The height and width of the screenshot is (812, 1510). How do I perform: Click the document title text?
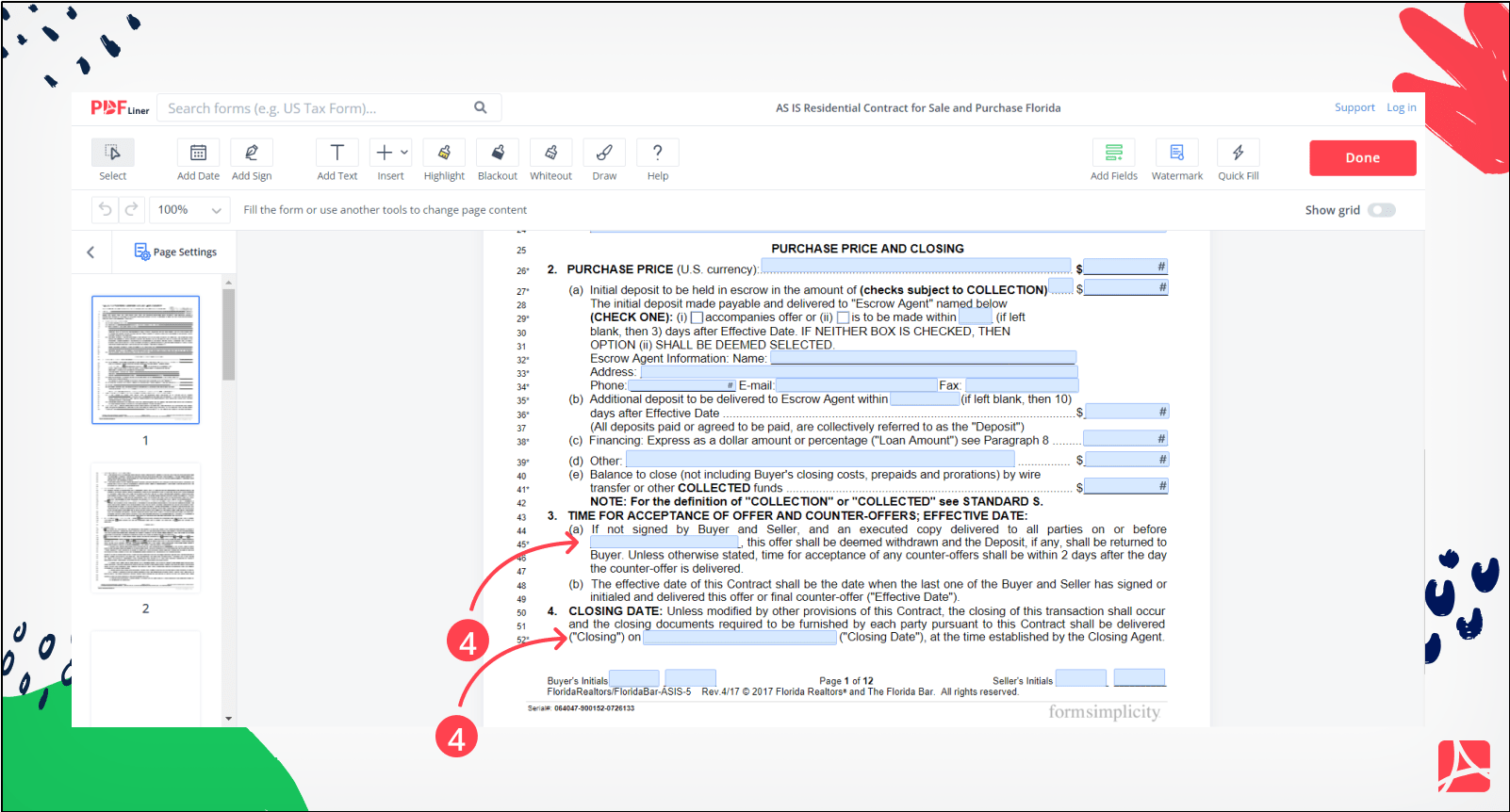tap(918, 108)
